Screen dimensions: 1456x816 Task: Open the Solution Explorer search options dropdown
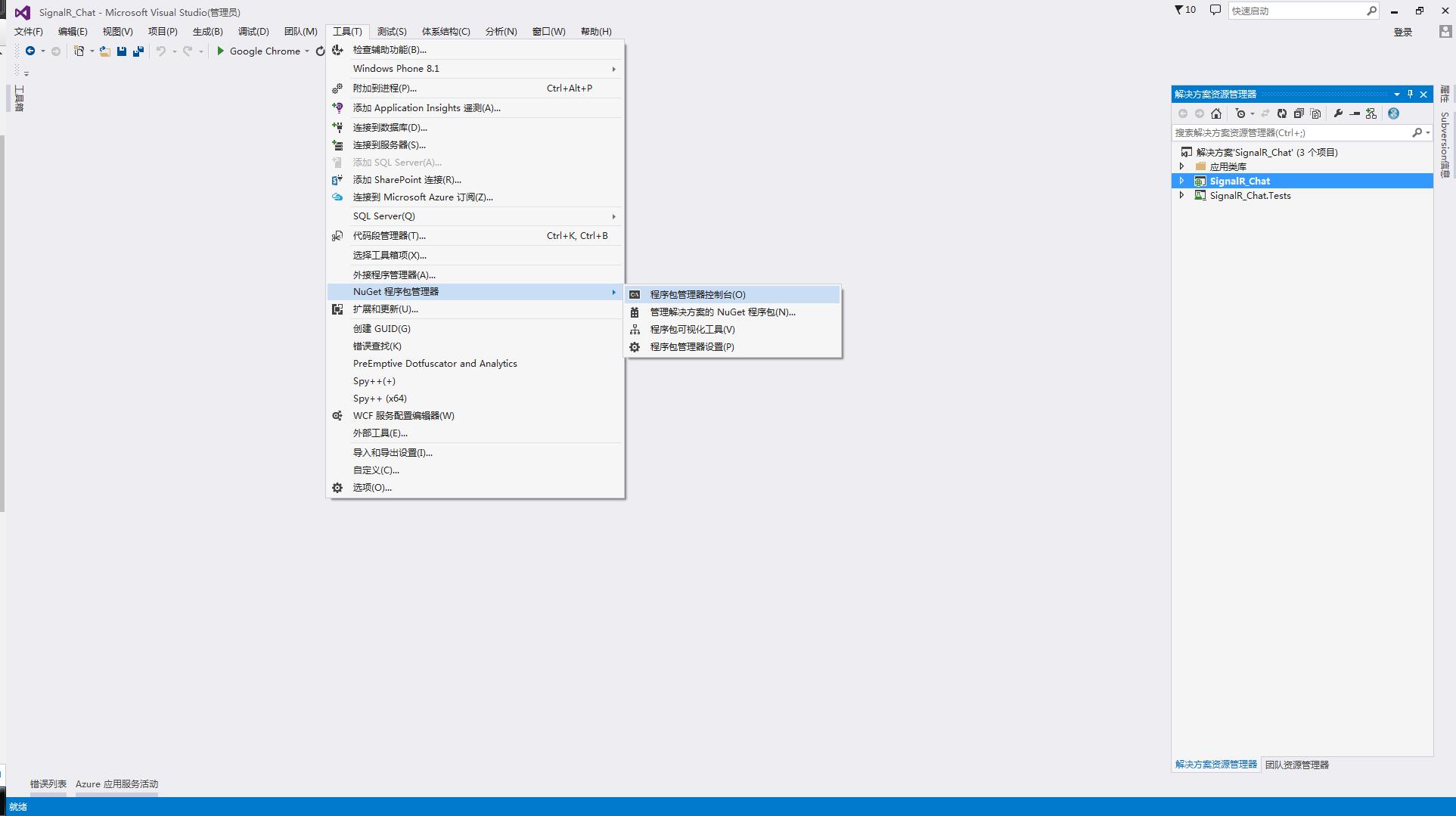pyautogui.click(x=1428, y=132)
